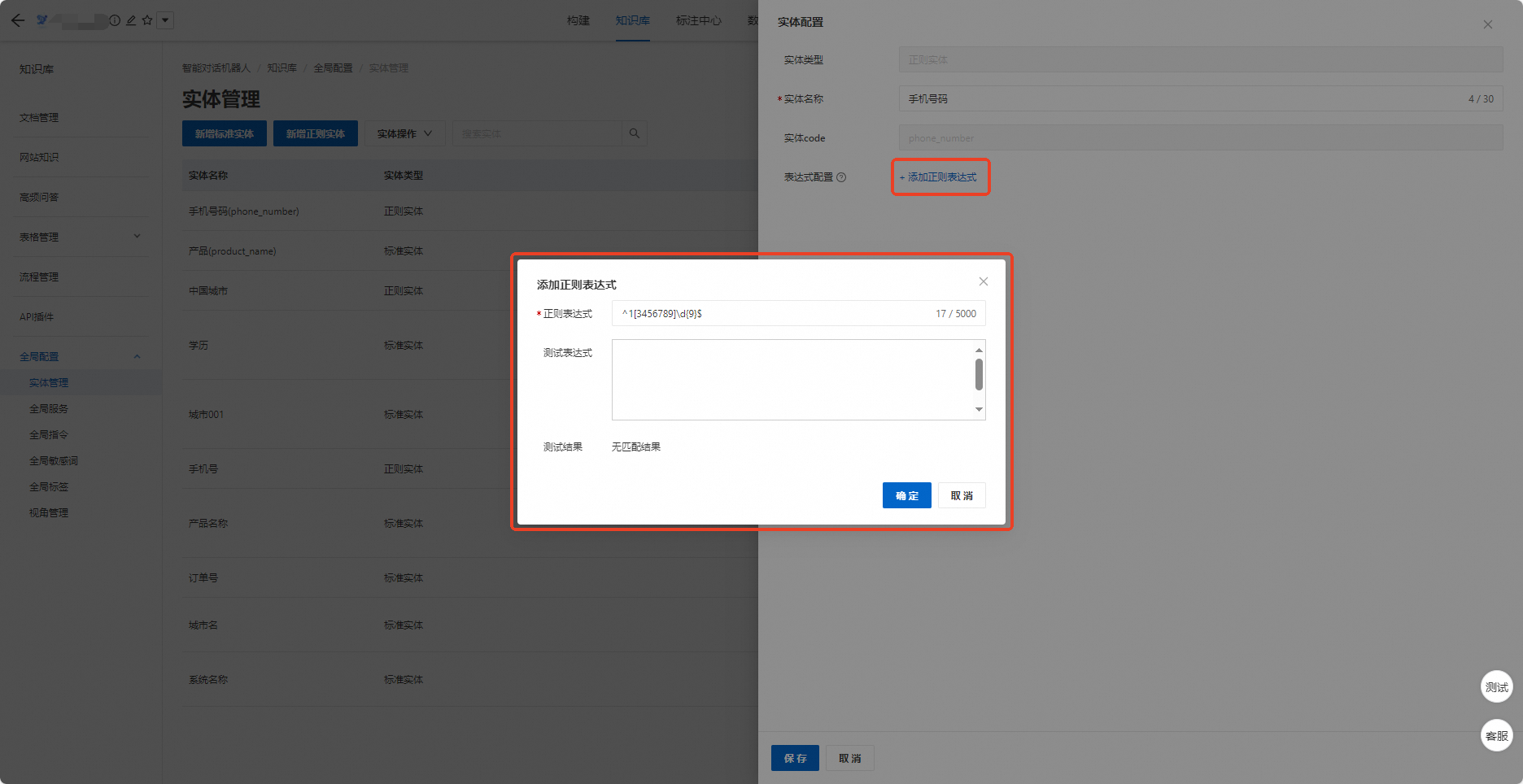Click the text area scrollbar down arrow
This screenshot has width=1523, height=784.
pos(979,410)
